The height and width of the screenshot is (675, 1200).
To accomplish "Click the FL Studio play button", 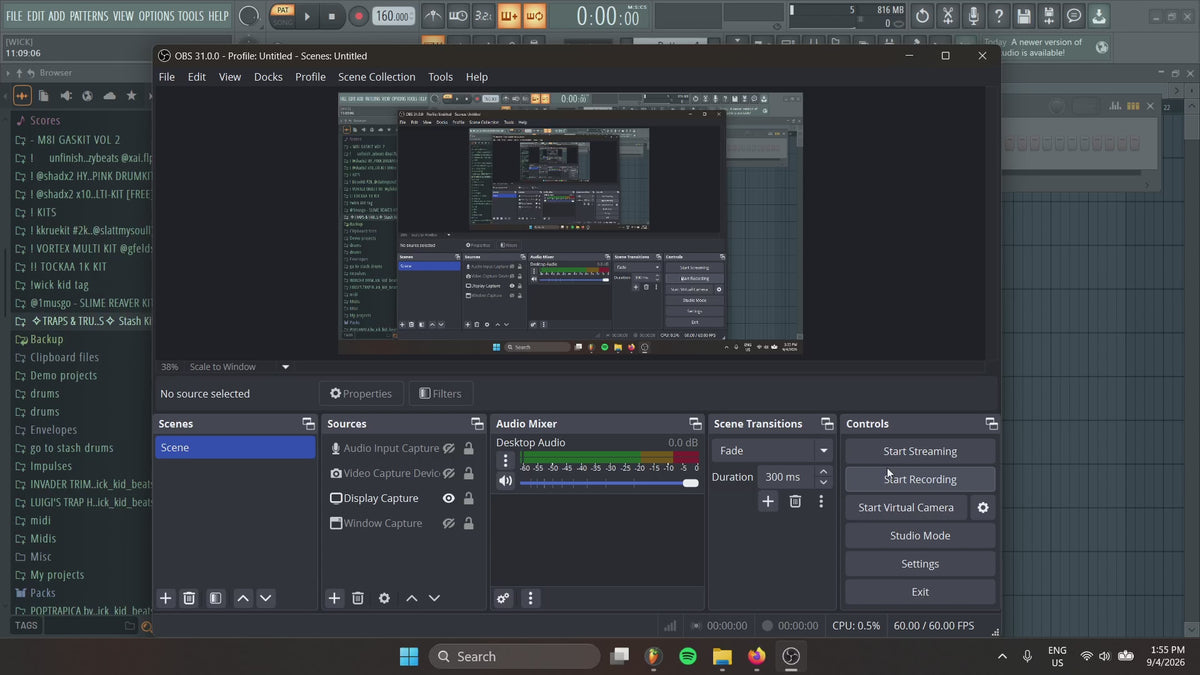I will pyautogui.click(x=307, y=16).
